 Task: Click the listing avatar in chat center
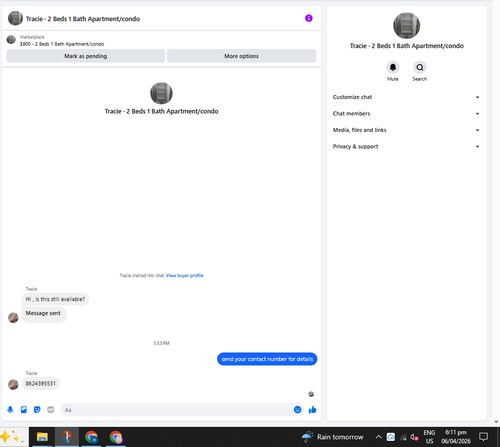click(x=161, y=93)
